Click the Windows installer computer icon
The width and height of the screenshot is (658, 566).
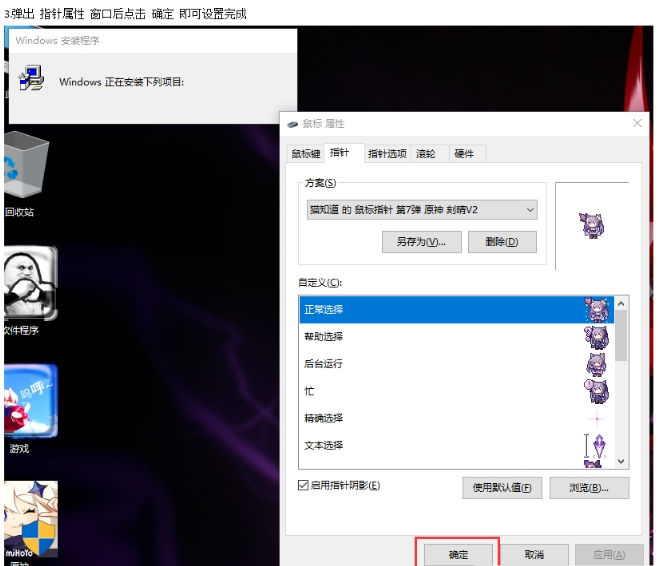coord(31,78)
